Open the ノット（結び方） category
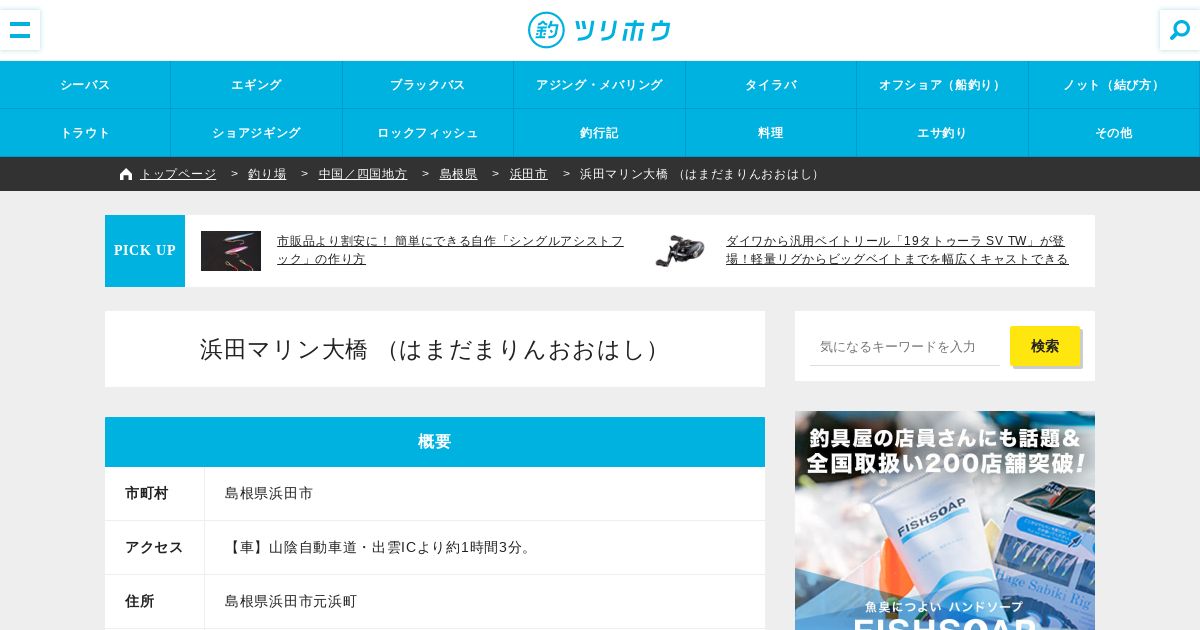This screenshot has width=1200, height=630. pyautogui.click(x=1114, y=85)
